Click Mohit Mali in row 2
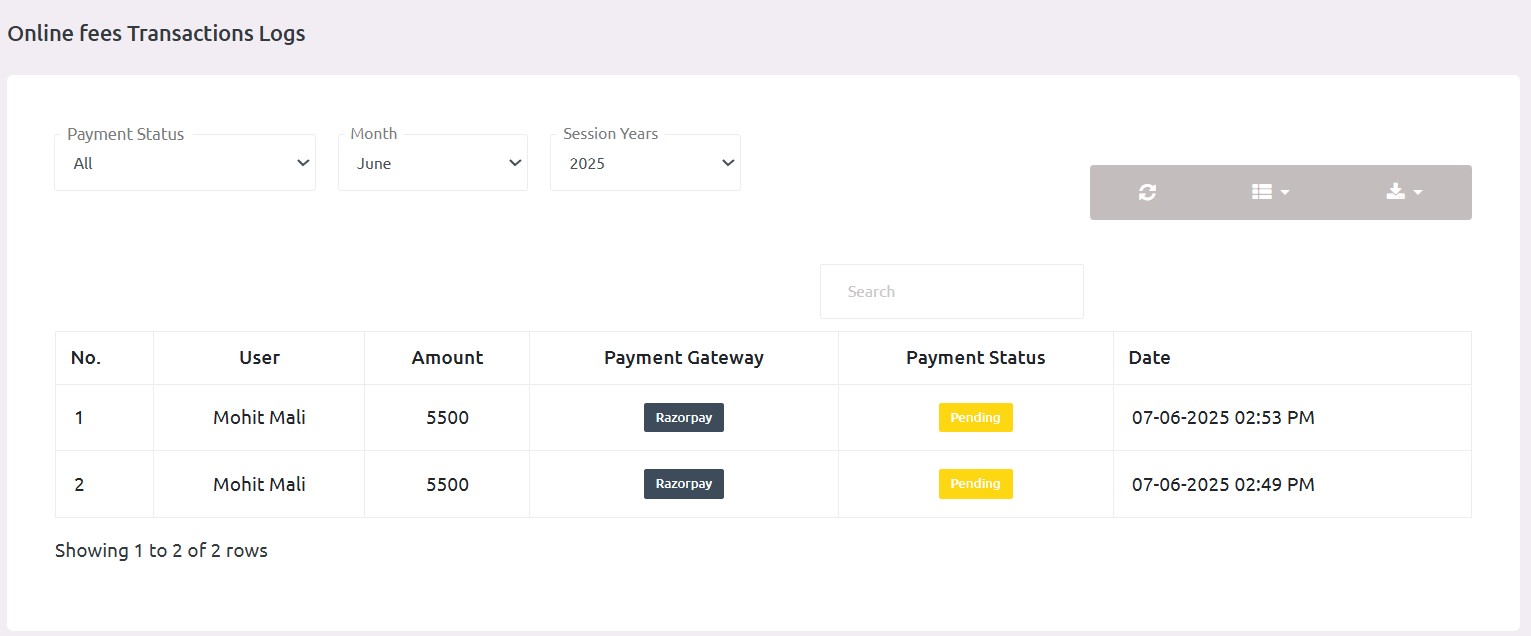Viewport: 1531px width, 636px height. coord(259,485)
